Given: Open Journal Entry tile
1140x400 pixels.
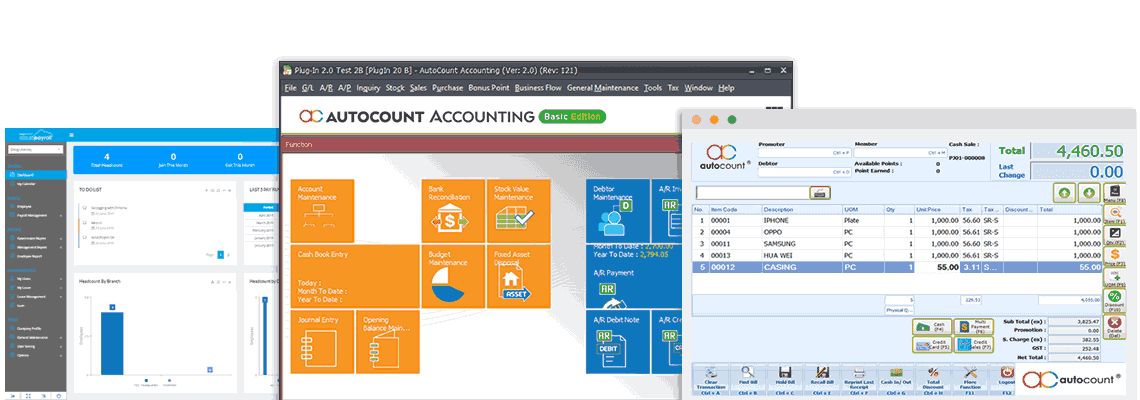Looking at the screenshot, I should tap(322, 342).
